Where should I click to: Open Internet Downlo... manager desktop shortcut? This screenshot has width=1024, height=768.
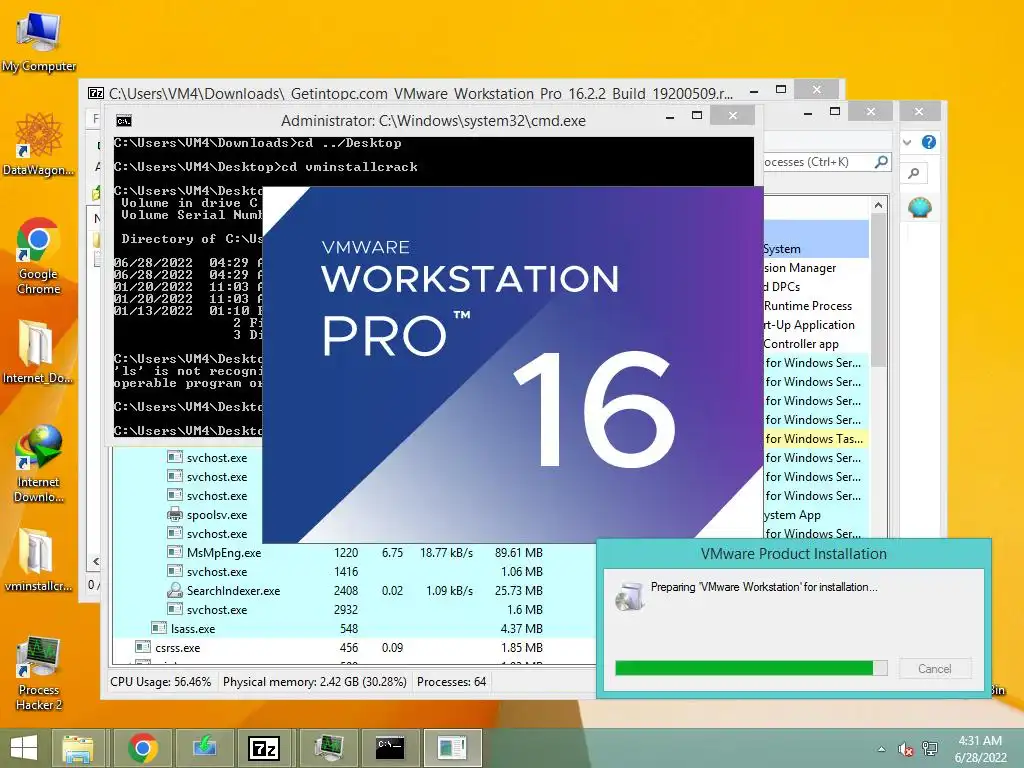pos(39,464)
